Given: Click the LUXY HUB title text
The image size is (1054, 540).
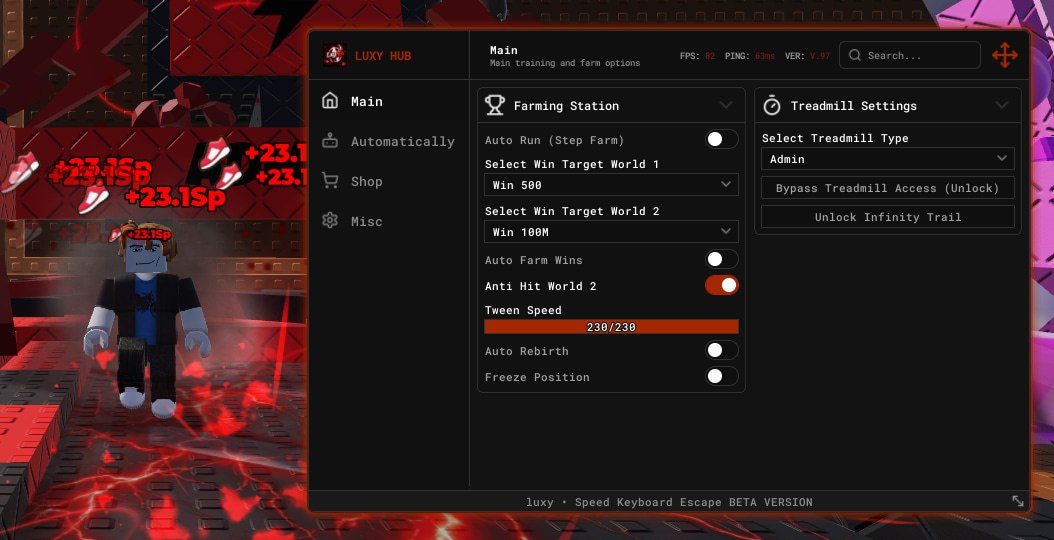Looking at the screenshot, I should point(382,56).
